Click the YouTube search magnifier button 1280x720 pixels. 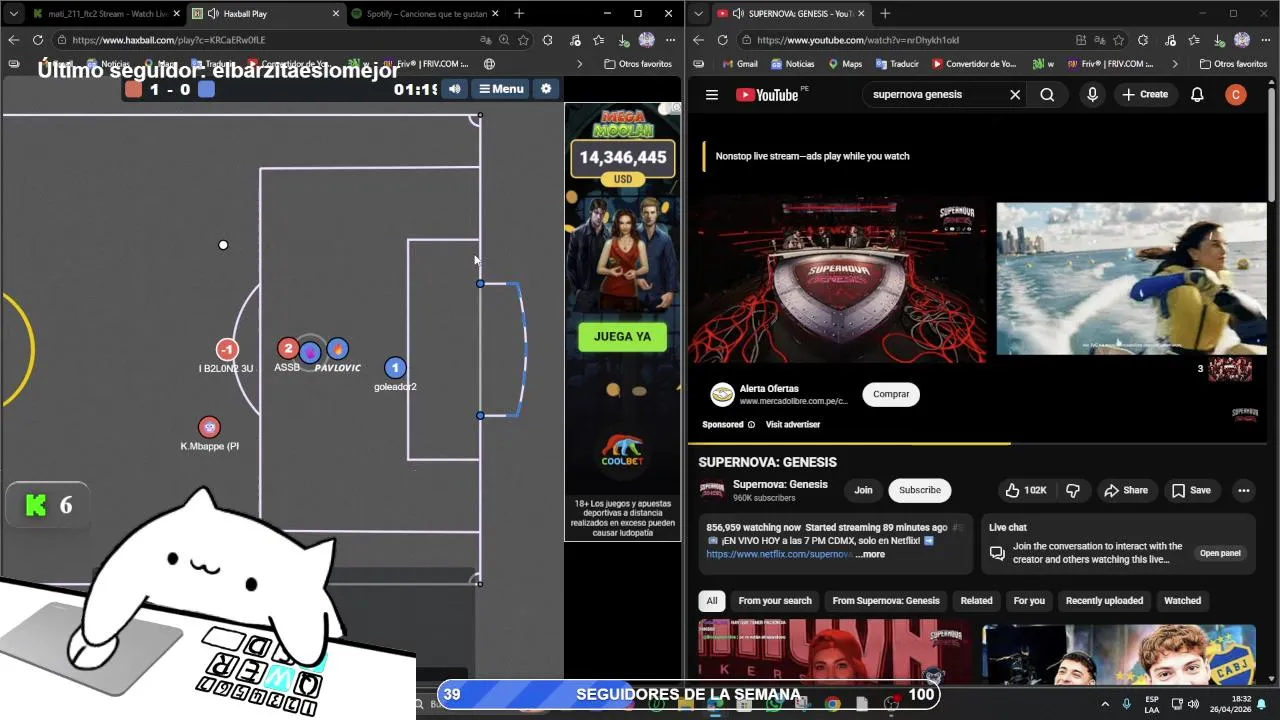pos(1047,95)
